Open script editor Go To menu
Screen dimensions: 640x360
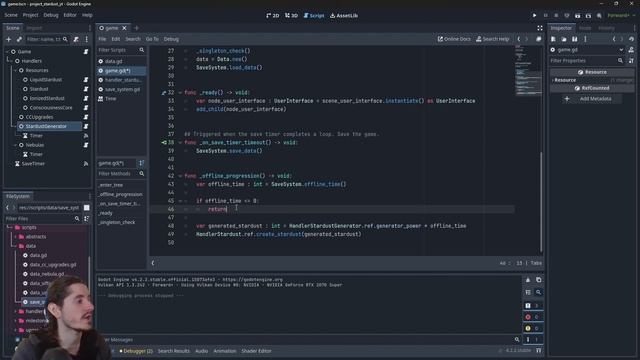coord(152,39)
